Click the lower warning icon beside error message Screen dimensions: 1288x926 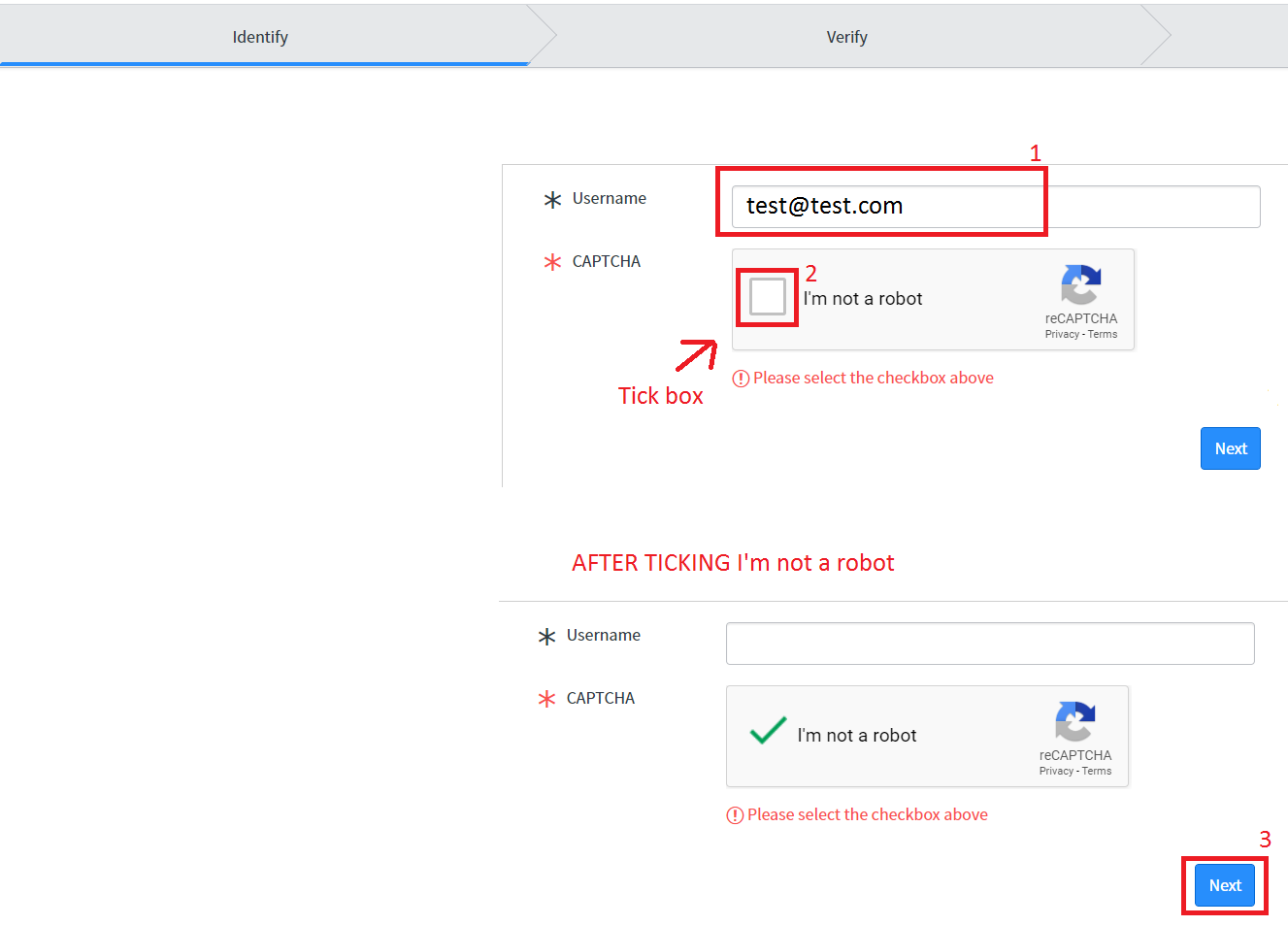pos(735,815)
